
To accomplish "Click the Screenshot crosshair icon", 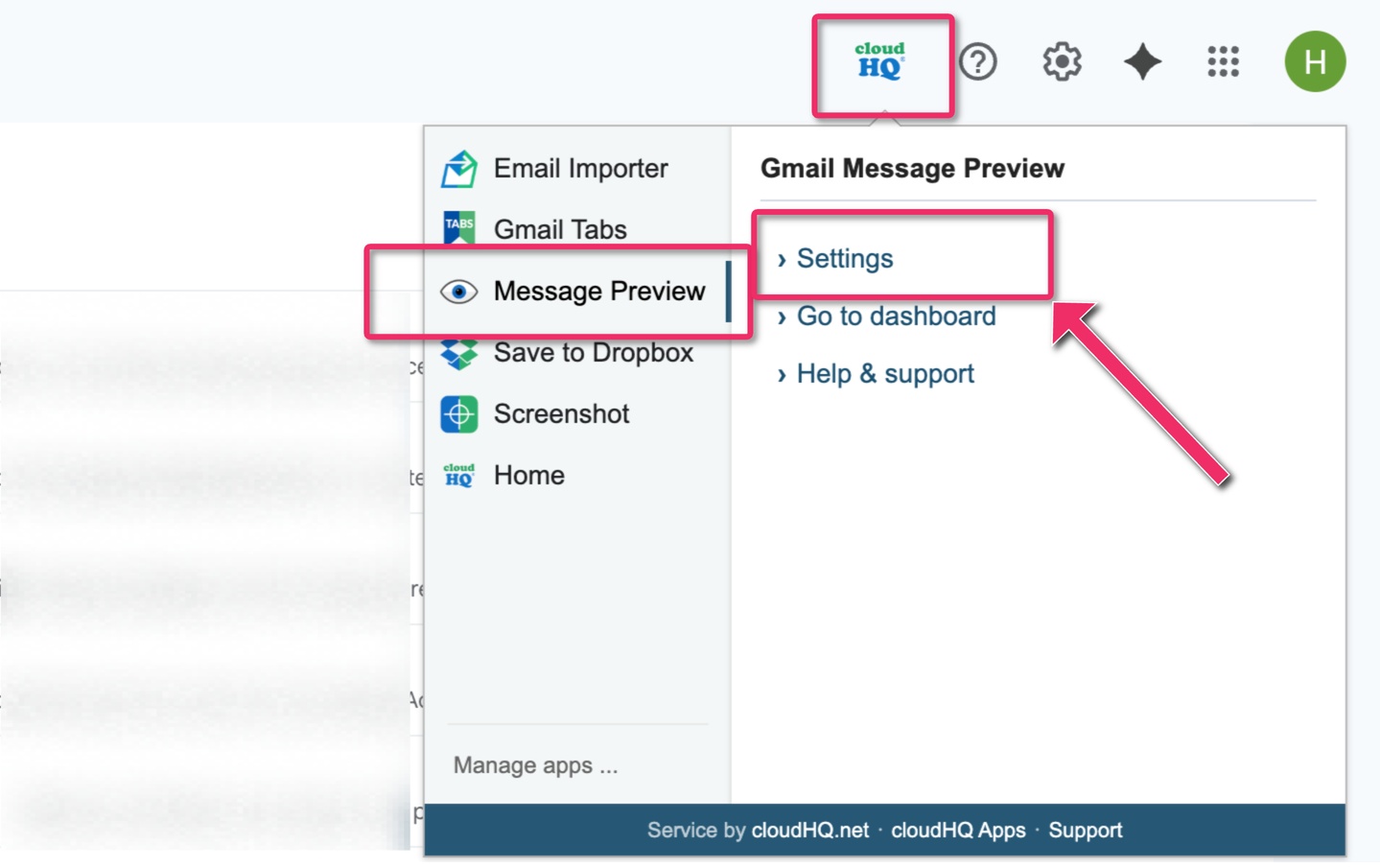I will [459, 414].
